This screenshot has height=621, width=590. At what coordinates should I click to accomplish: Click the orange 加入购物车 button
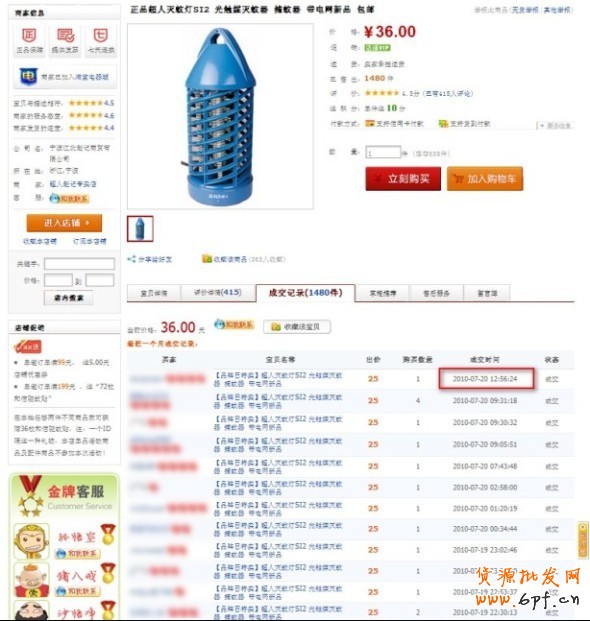tap(485, 179)
